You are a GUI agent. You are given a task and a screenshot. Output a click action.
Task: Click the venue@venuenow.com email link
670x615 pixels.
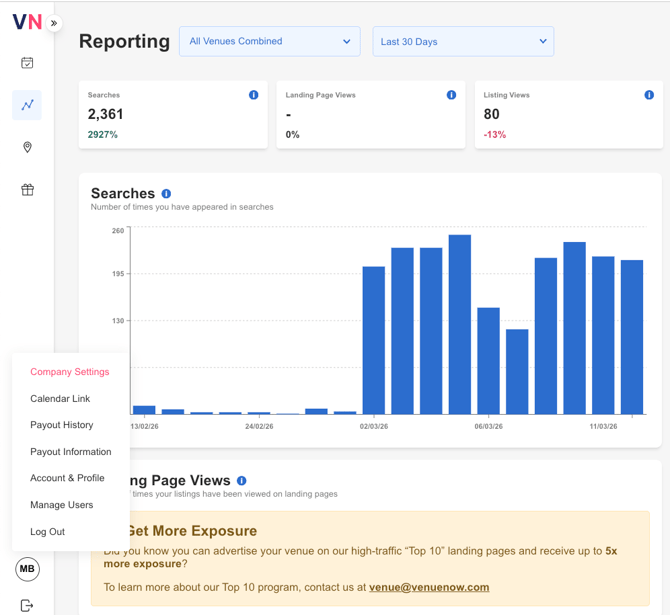tap(429, 588)
